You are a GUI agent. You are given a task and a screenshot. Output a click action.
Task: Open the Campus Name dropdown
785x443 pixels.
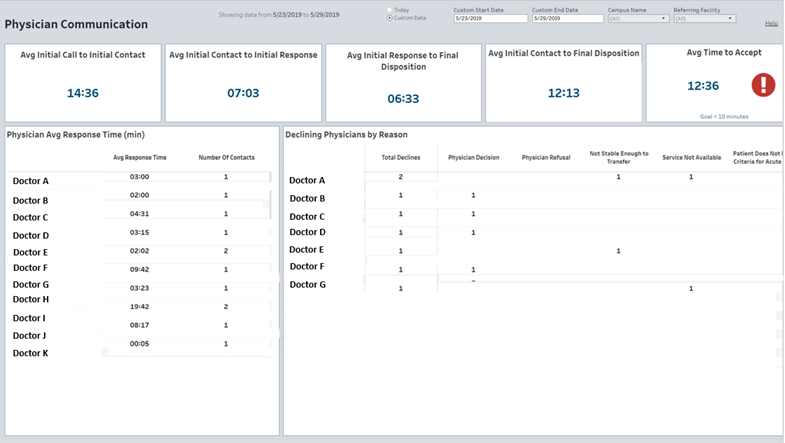[x=638, y=19]
